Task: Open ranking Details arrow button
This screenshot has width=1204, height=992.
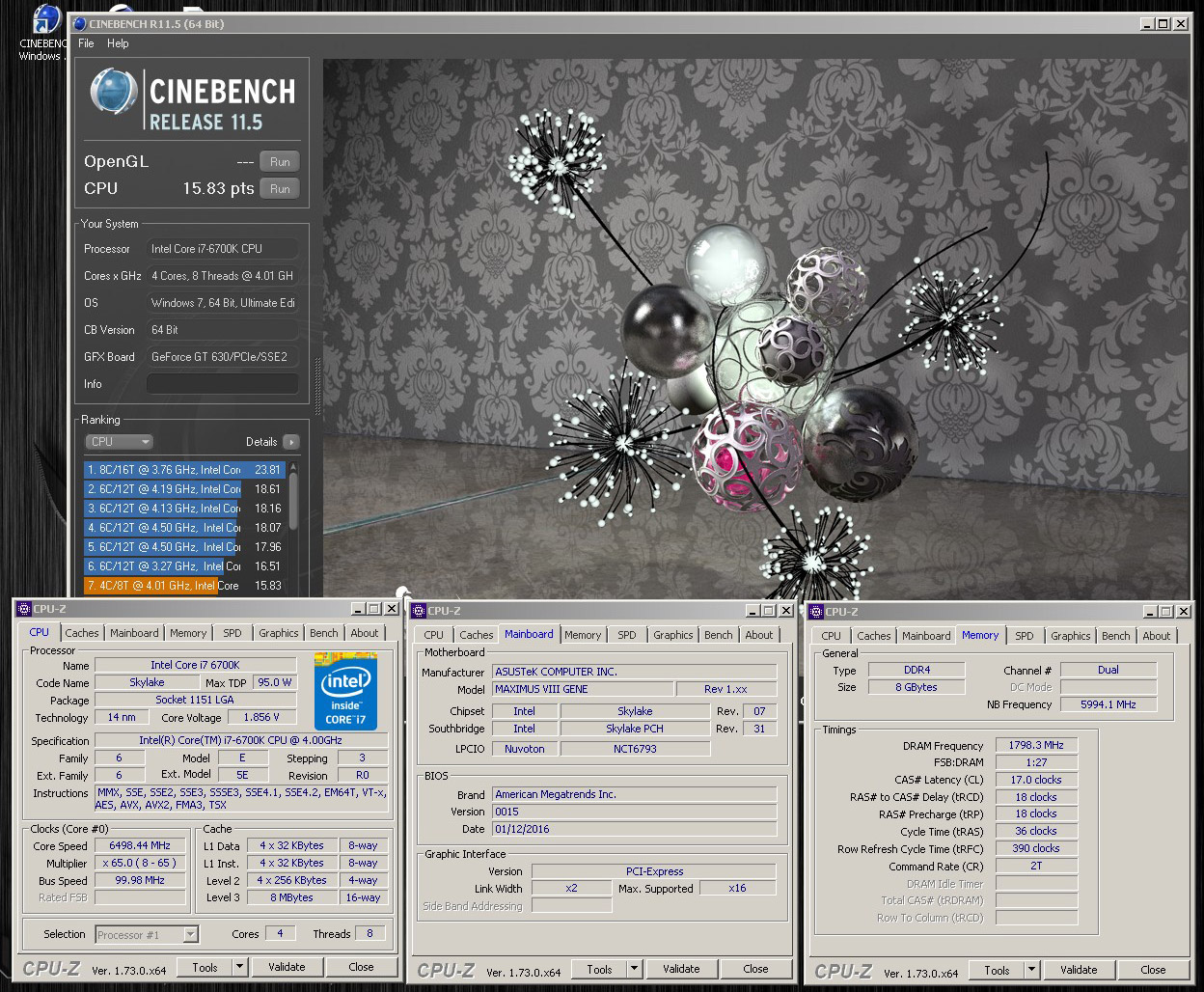Action: pos(290,442)
